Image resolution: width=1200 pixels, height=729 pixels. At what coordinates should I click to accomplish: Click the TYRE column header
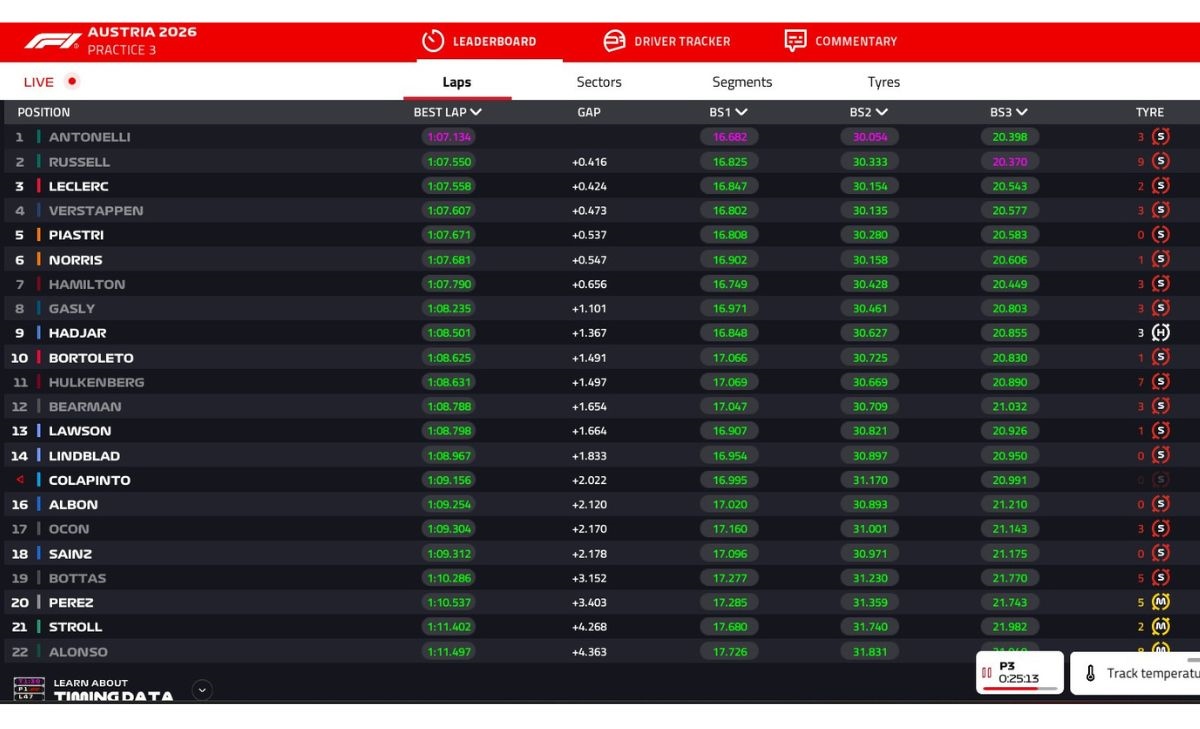click(1150, 112)
